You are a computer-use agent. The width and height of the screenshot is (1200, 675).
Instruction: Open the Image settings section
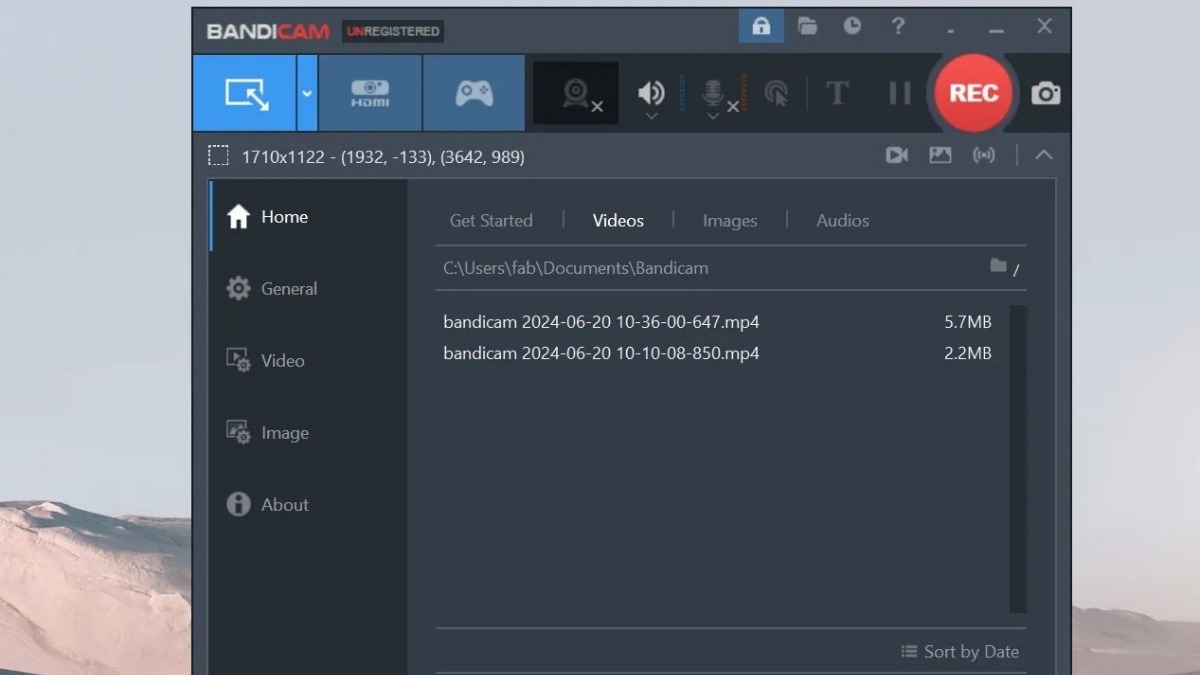(308, 432)
